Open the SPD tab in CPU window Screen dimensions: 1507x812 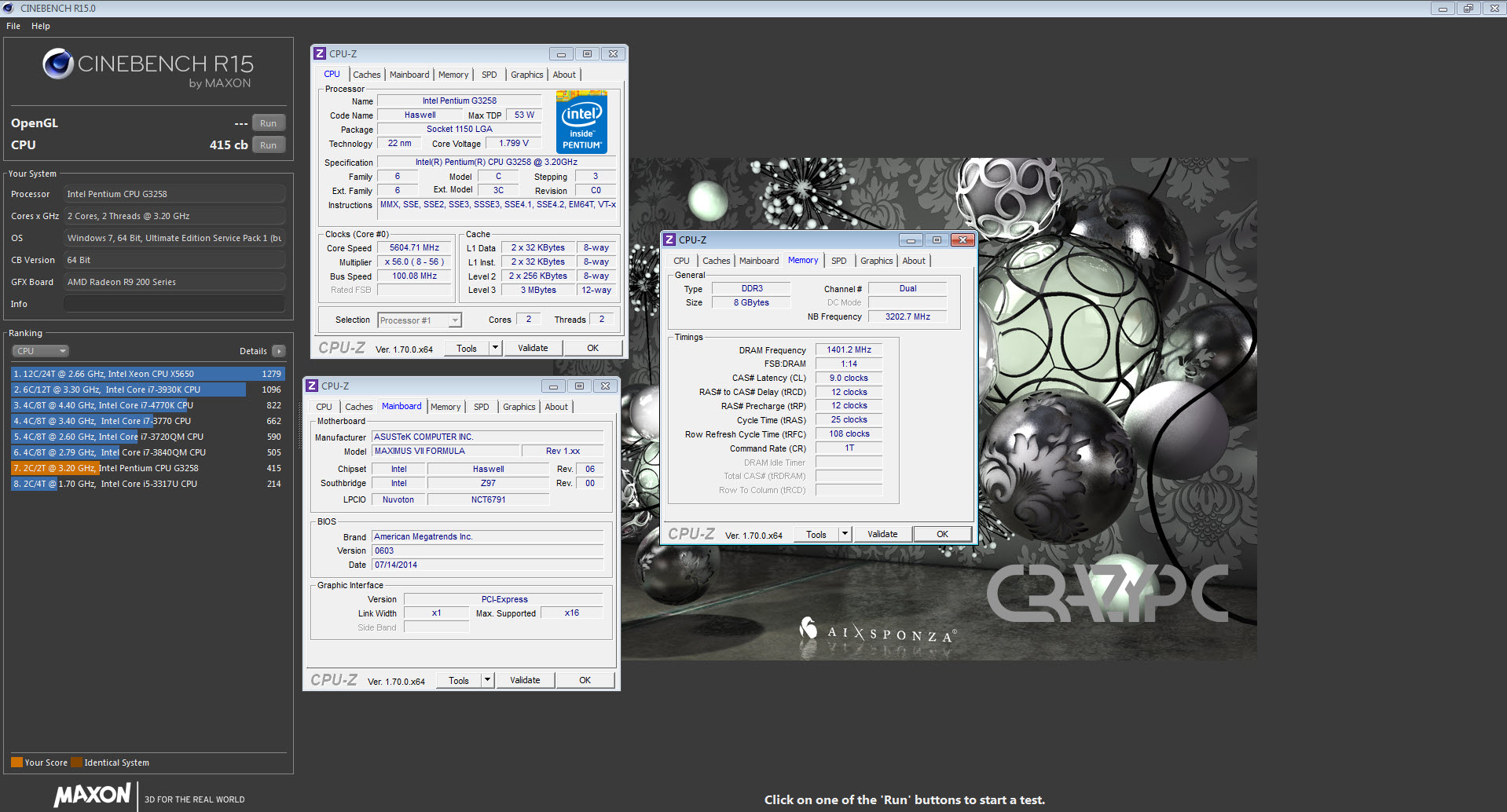489,75
